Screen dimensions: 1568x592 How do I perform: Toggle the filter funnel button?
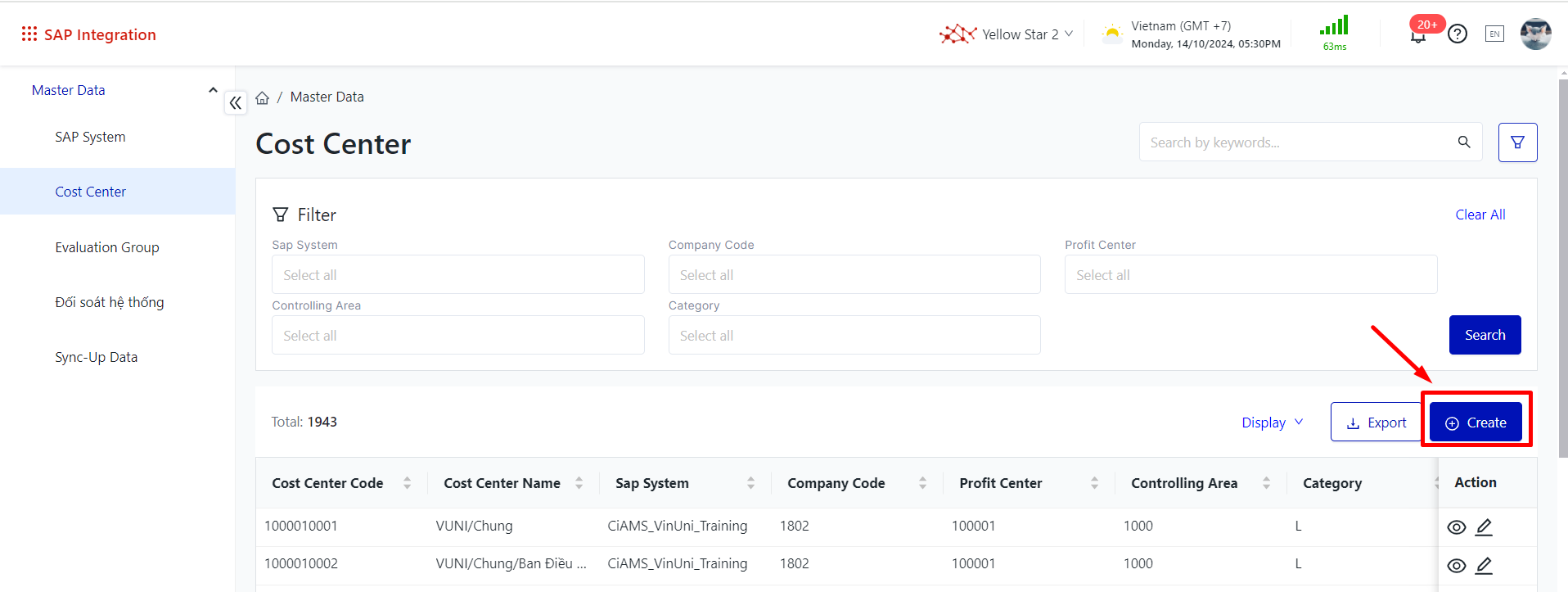pos(1517,142)
